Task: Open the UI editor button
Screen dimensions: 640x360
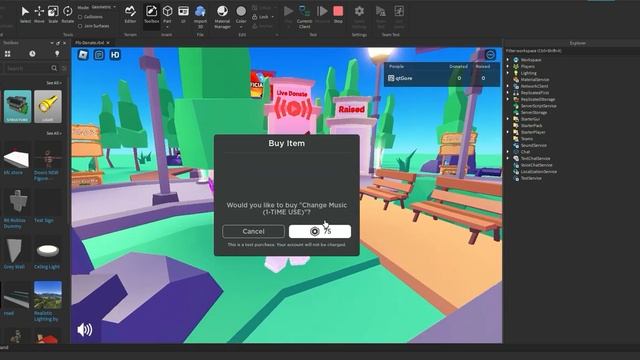Action: point(183,14)
